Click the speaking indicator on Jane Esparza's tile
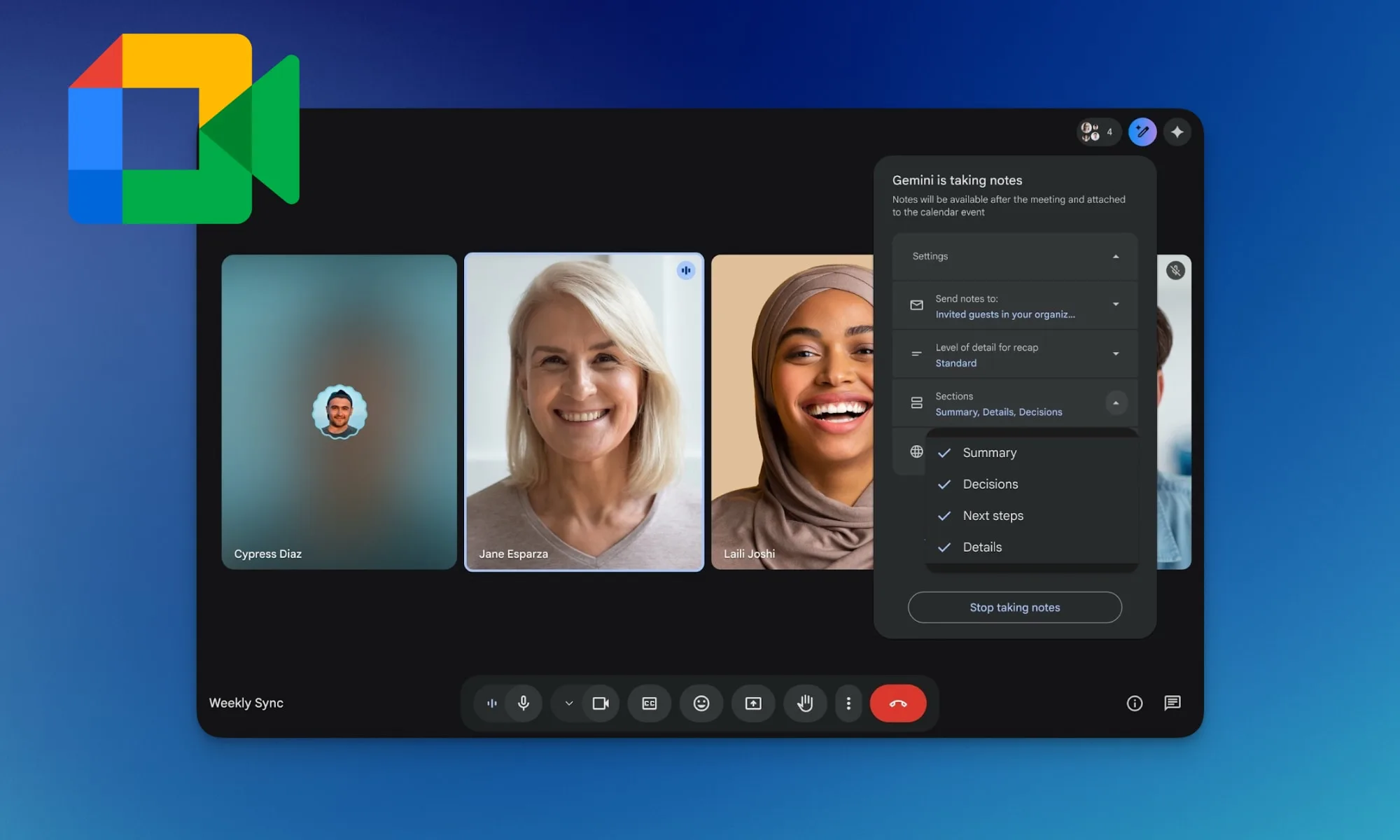This screenshot has height=840, width=1400. 686,270
